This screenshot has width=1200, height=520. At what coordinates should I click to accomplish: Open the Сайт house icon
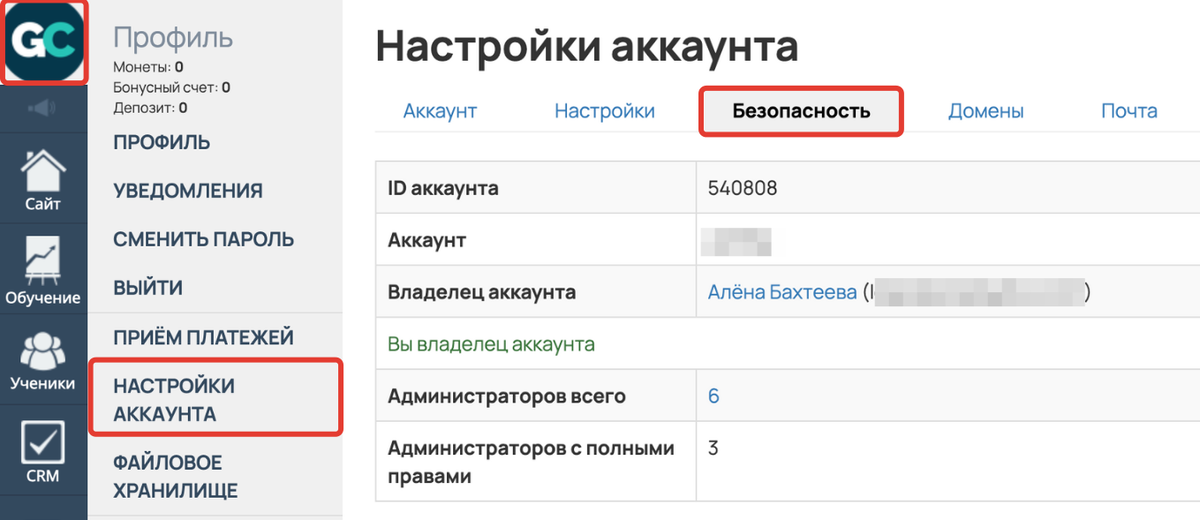[44, 180]
